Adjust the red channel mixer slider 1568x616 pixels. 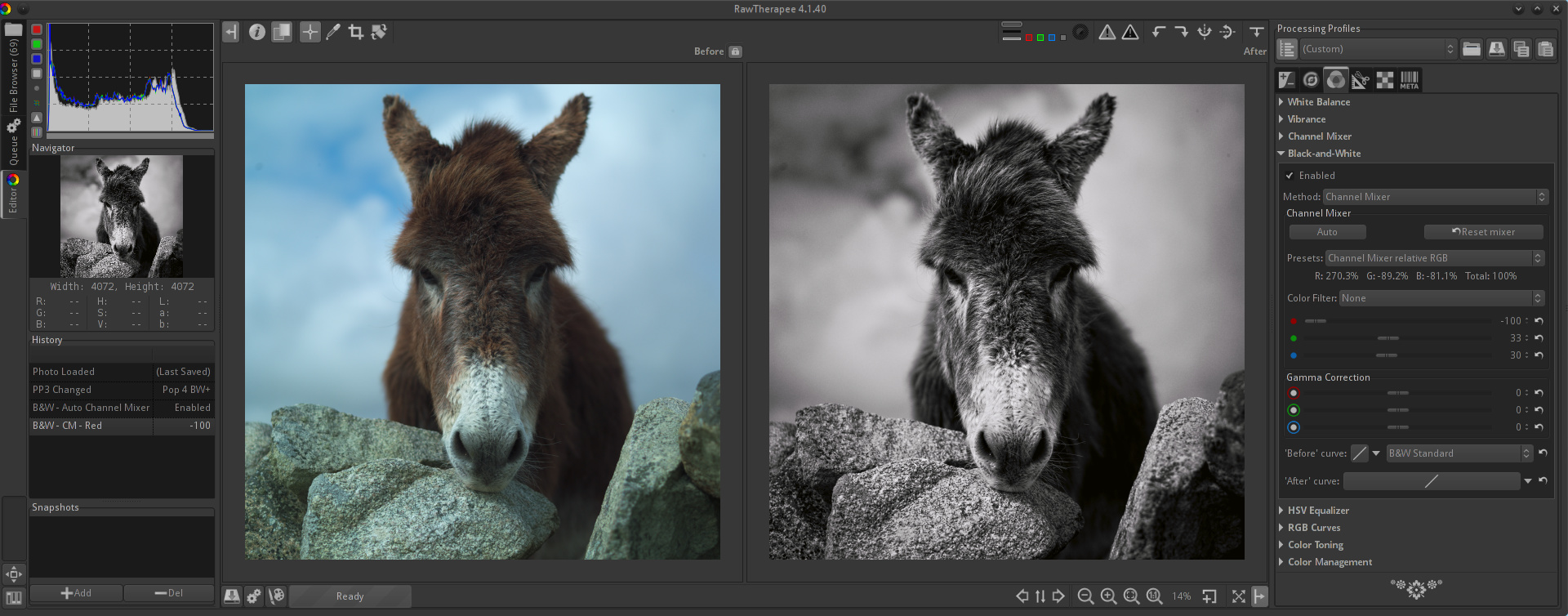(x=1316, y=321)
